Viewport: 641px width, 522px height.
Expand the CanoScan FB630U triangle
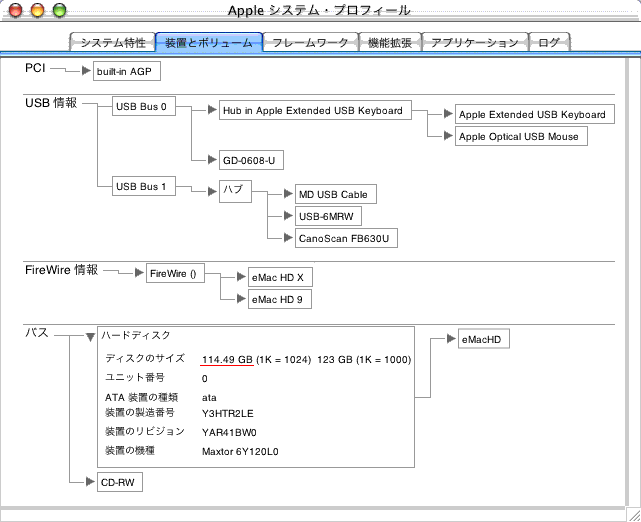pyautogui.click(x=288, y=237)
